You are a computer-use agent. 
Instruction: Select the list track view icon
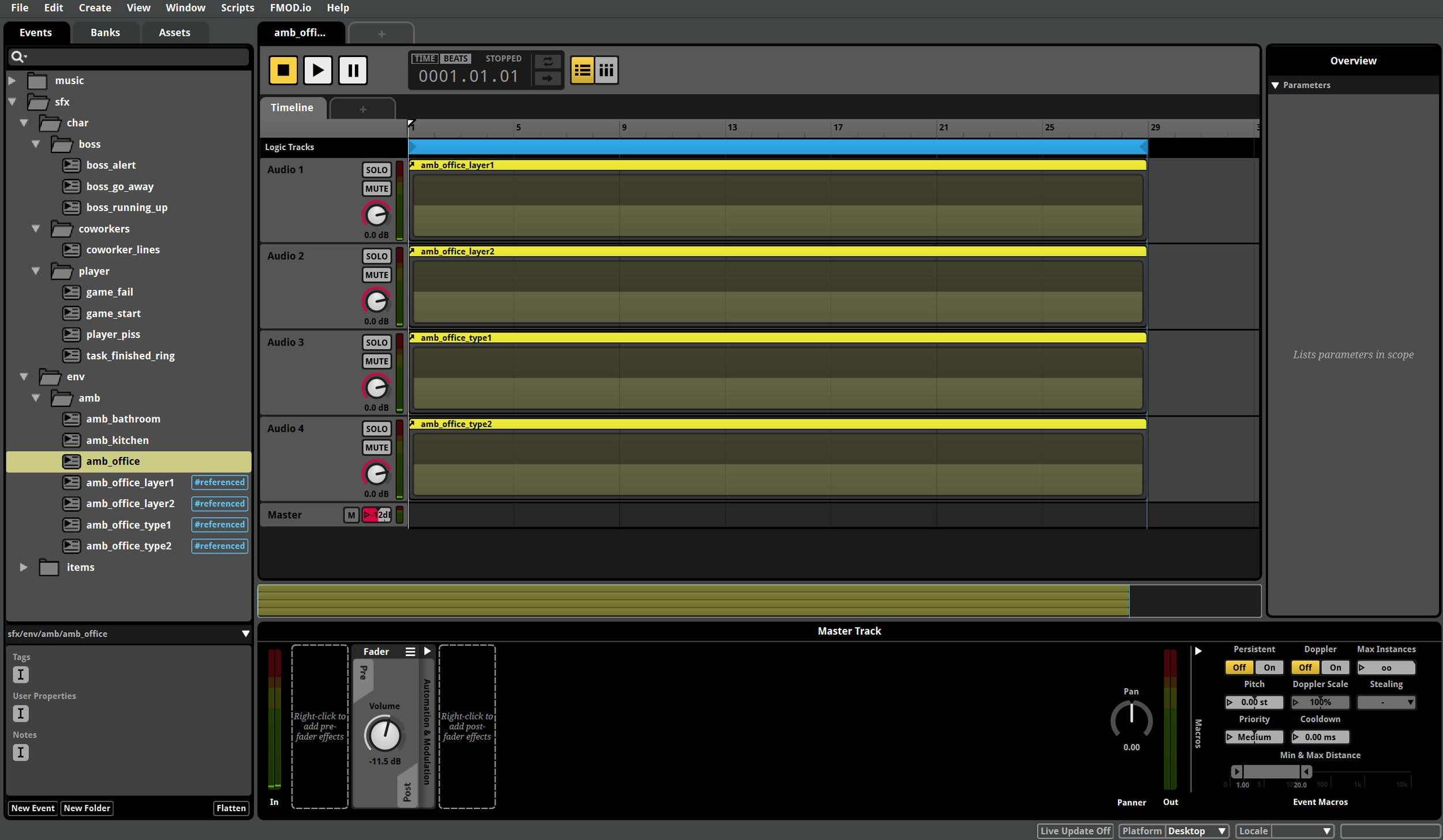click(x=582, y=70)
